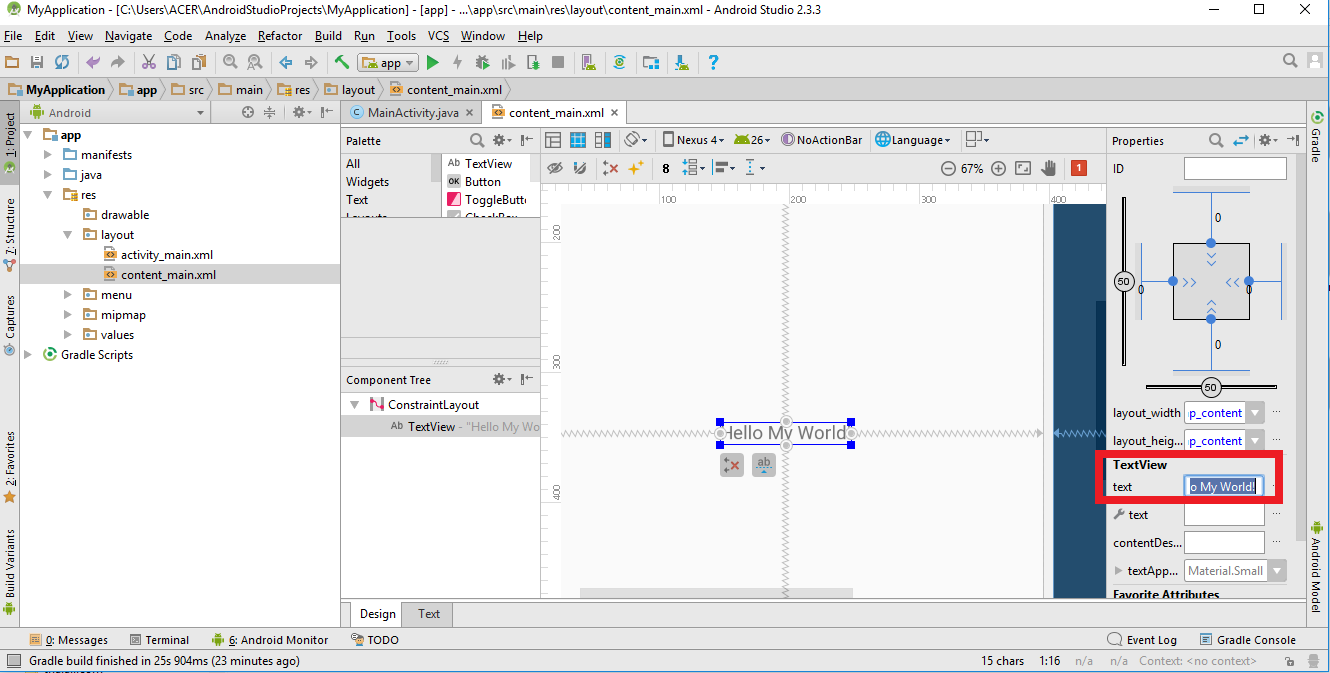1330x673 pixels.
Task: Open the Project Structure icon
Action: point(651,62)
